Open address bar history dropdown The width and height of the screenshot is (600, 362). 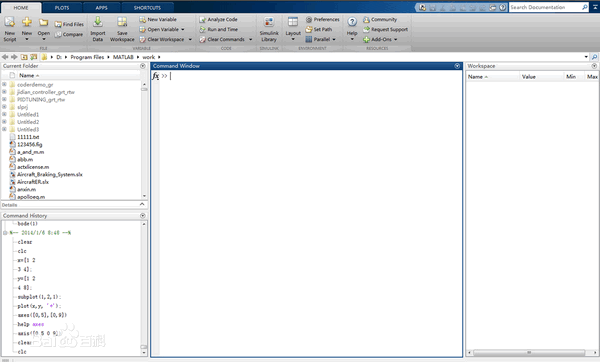586,57
